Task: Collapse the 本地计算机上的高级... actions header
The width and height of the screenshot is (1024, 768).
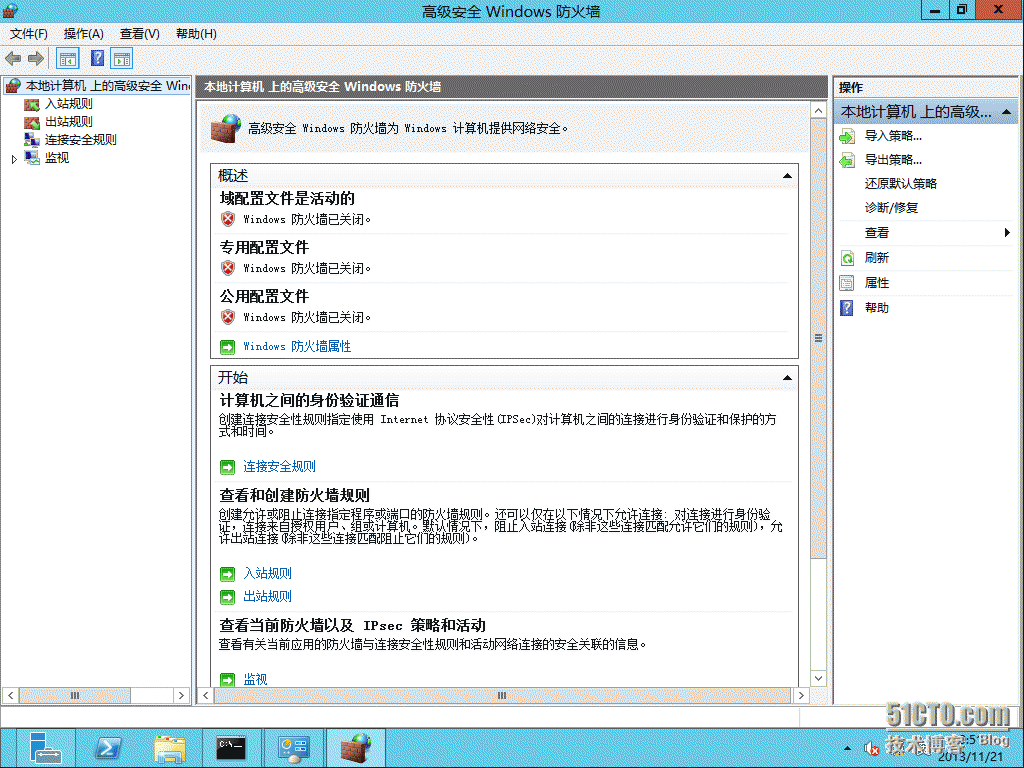Action: (x=1006, y=112)
